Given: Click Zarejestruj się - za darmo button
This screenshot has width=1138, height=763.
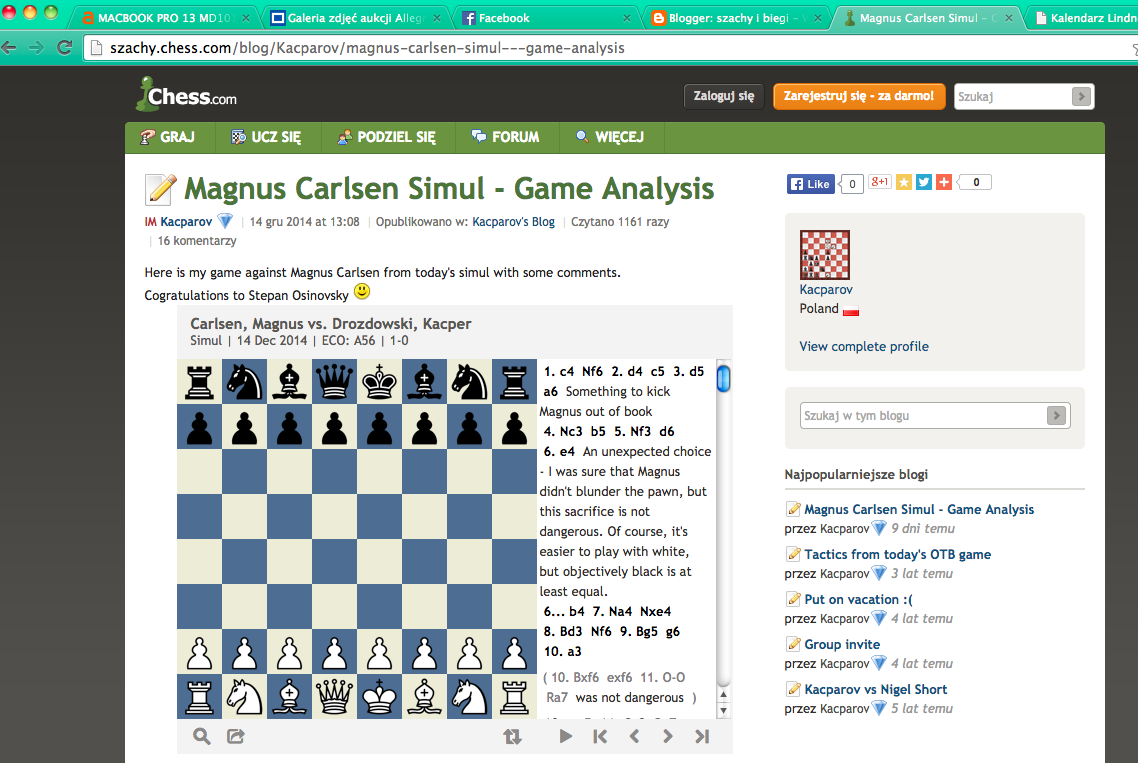Looking at the screenshot, I should 859,96.
